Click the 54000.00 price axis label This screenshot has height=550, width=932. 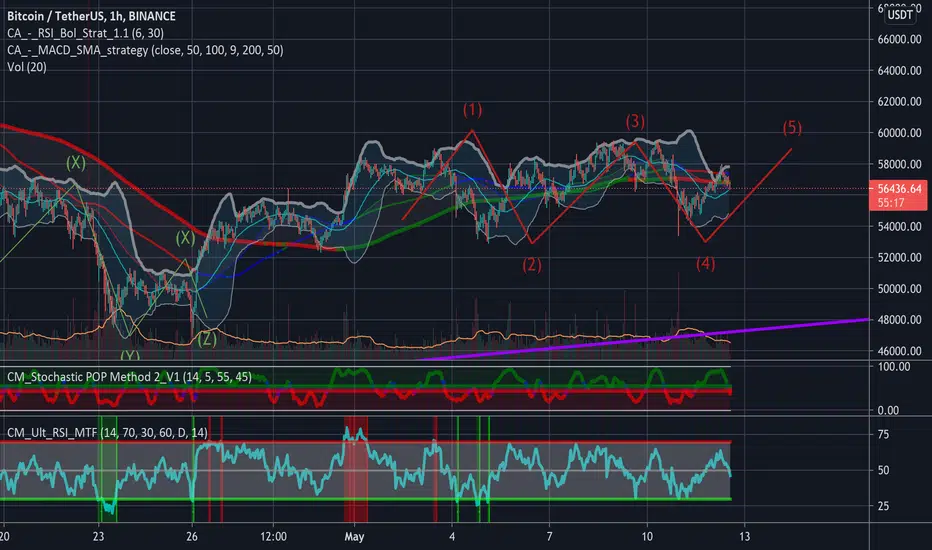point(899,227)
